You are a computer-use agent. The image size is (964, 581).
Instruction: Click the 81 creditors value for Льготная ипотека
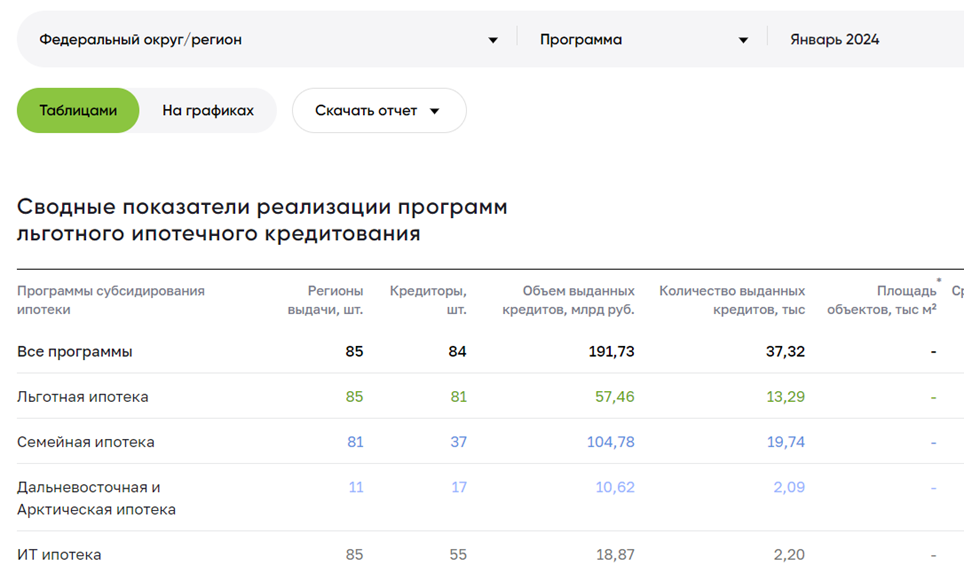pos(459,397)
